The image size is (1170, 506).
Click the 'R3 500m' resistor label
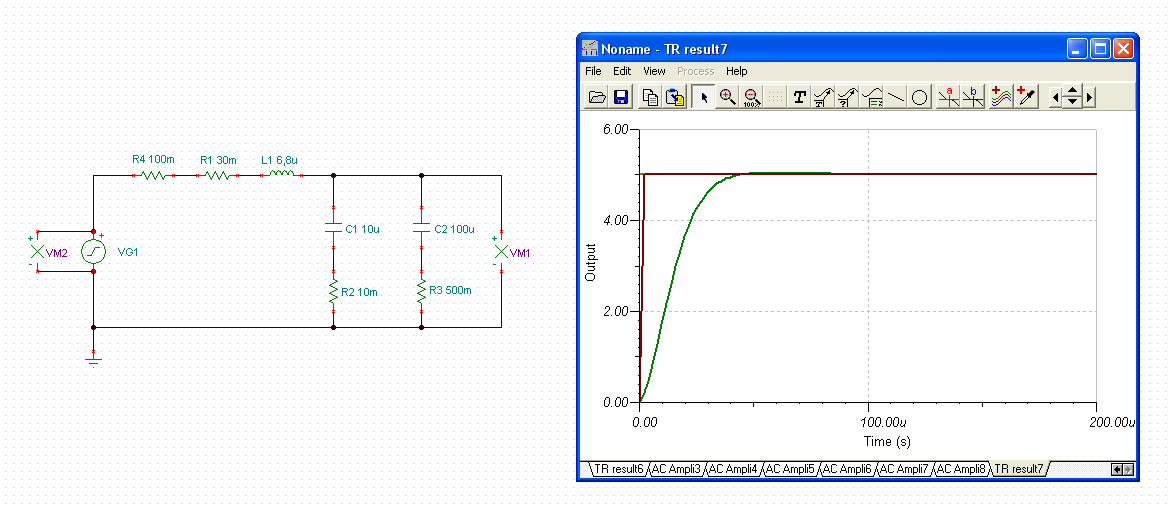pyautogui.click(x=450, y=292)
